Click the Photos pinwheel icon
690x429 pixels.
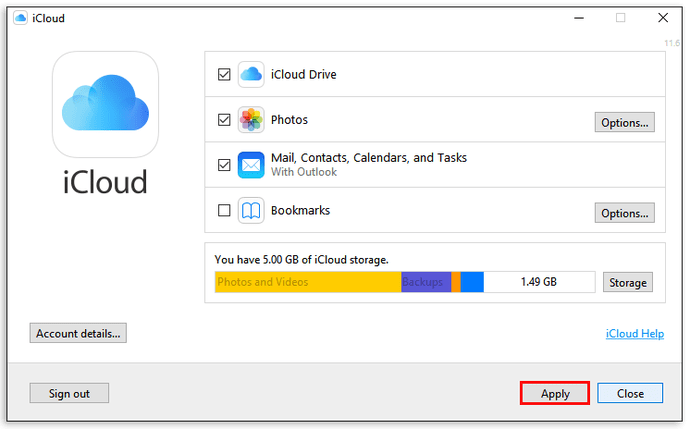251,120
